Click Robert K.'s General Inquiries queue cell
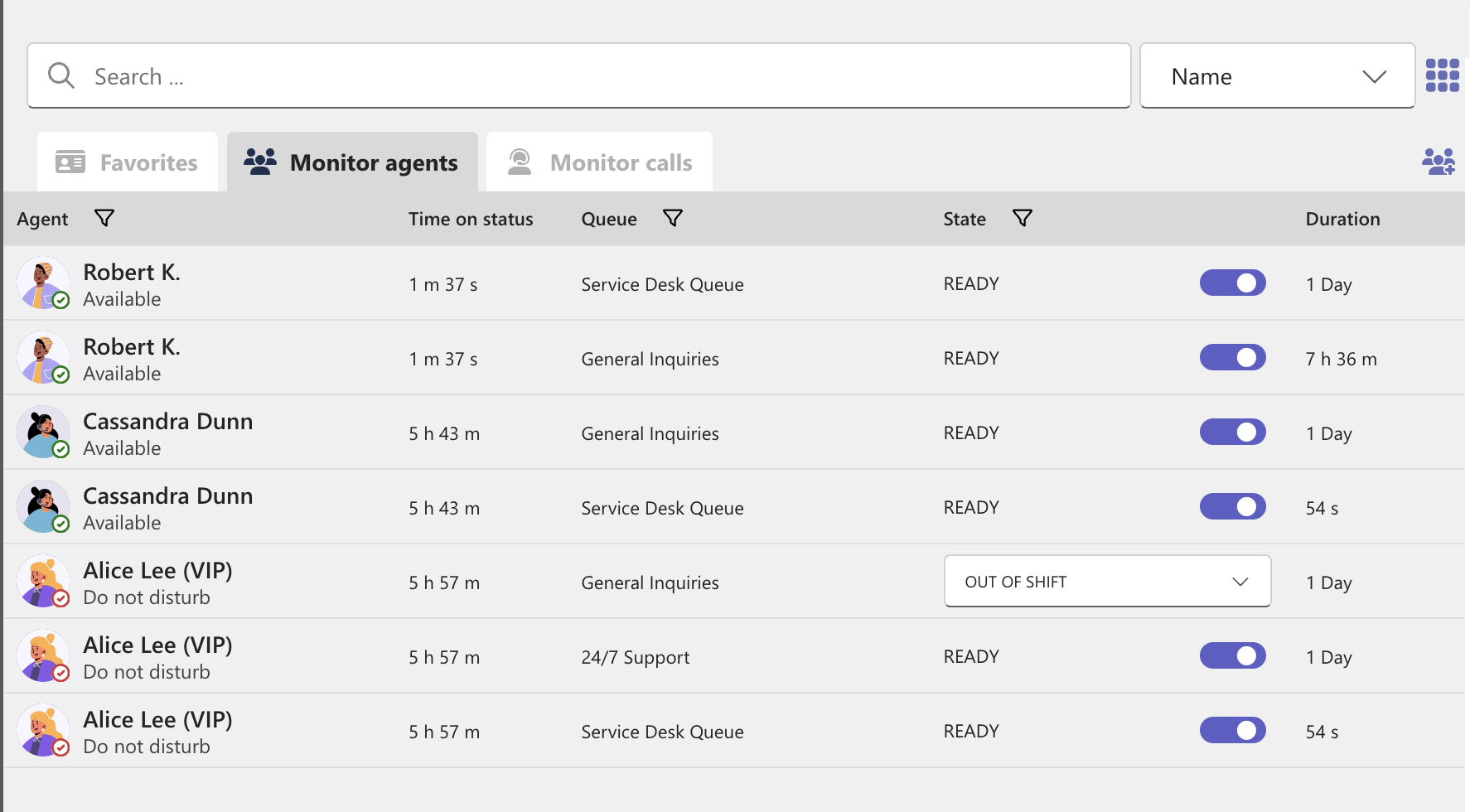The image size is (1470, 812). pos(650,359)
